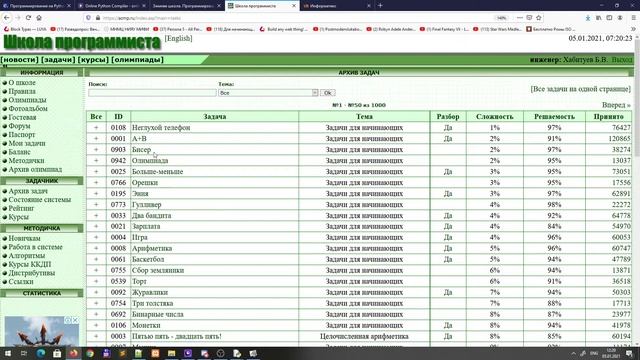Switch to the Информатикс tab
The height and width of the screenshot is (360, 640).
pos(336,6)
